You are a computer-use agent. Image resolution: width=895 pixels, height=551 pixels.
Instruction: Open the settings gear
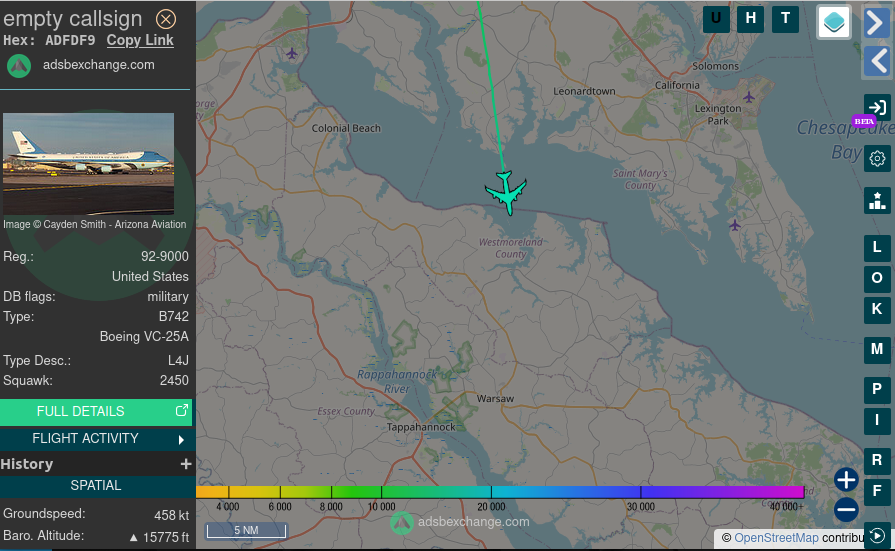[x=877, y=158]
